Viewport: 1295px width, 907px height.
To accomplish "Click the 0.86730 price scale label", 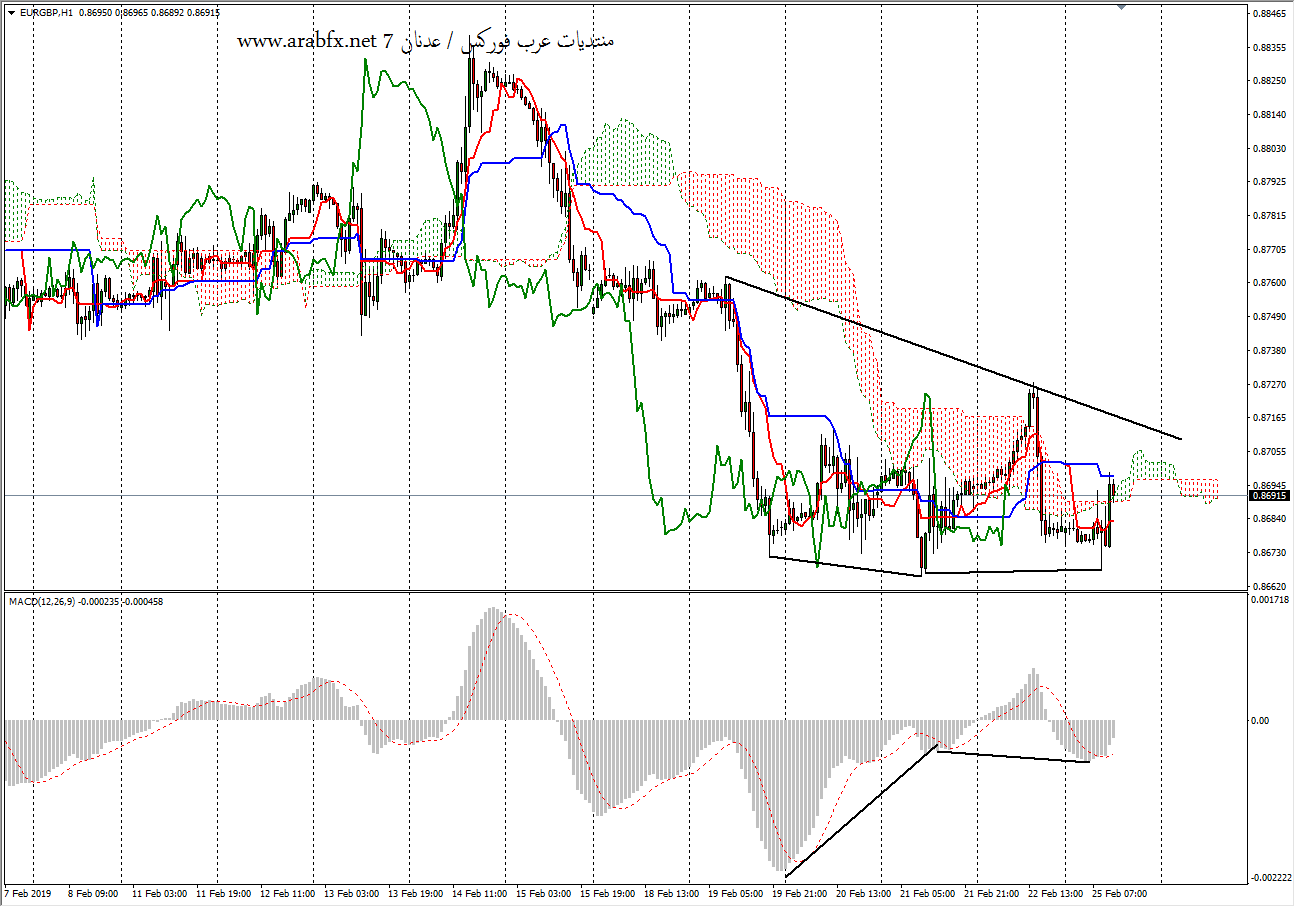I will coord(1269,553).
